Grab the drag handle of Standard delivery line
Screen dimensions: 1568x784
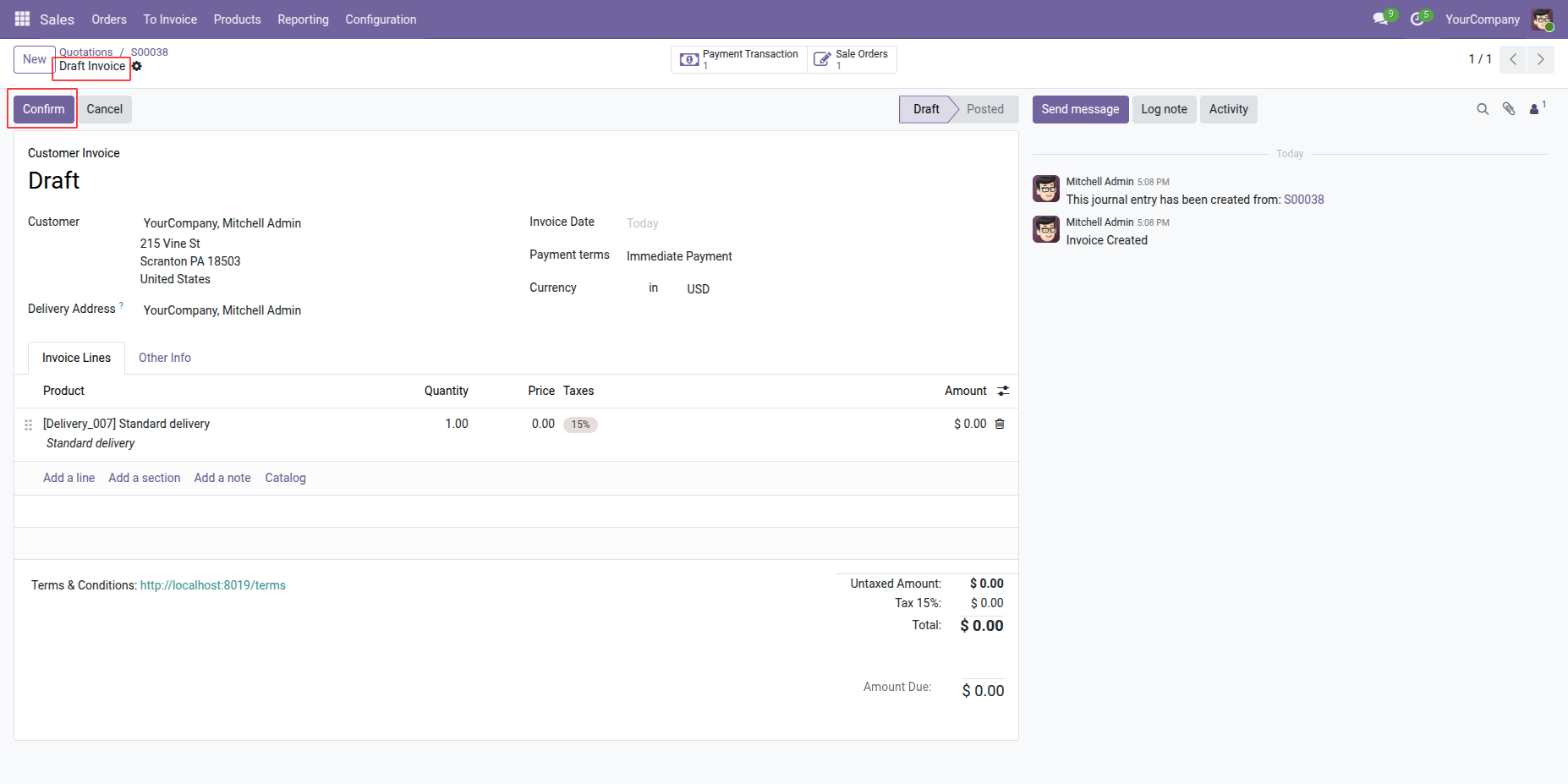pos(28,425)
